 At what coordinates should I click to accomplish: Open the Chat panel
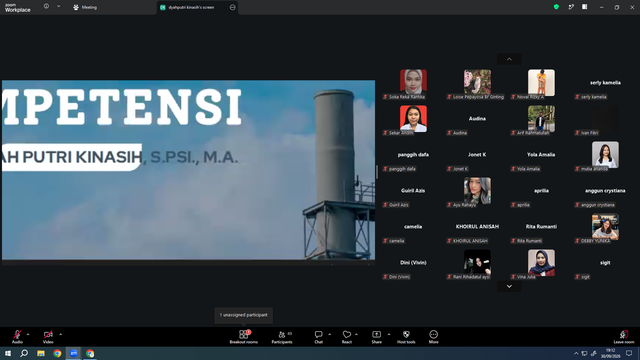(318, 337)
